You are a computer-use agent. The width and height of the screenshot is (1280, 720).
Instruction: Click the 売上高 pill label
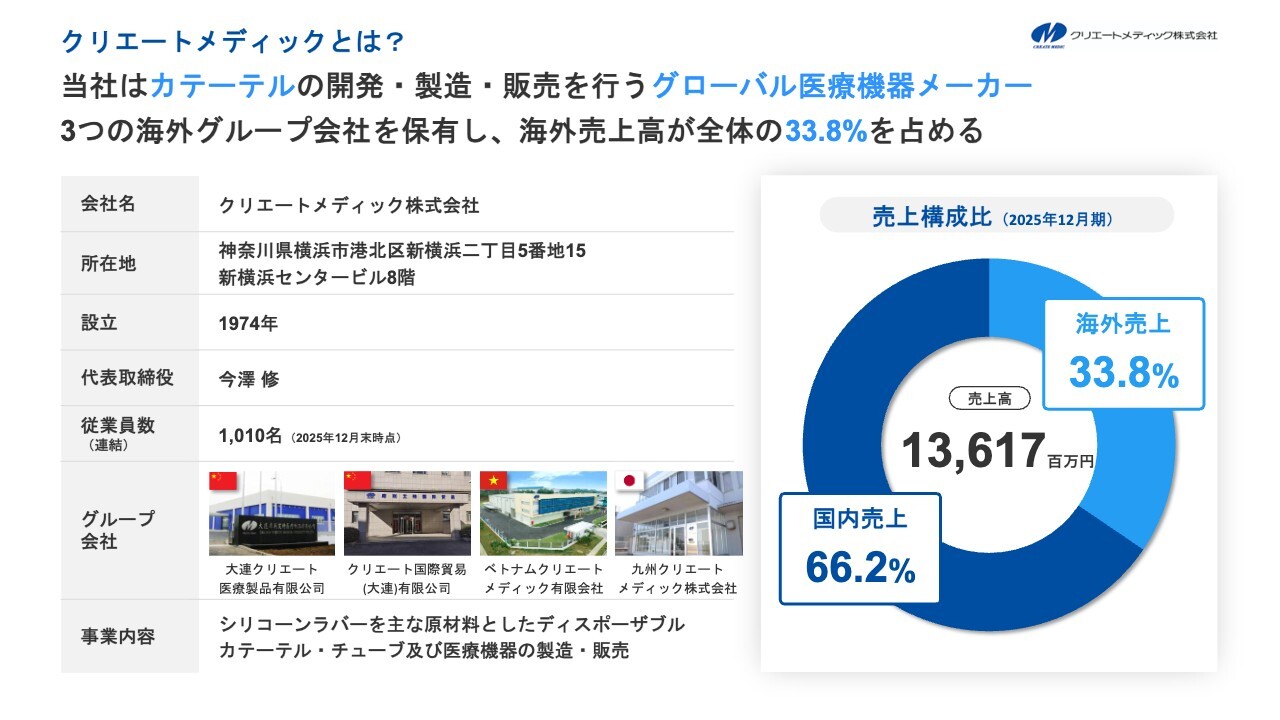point(990,398)
